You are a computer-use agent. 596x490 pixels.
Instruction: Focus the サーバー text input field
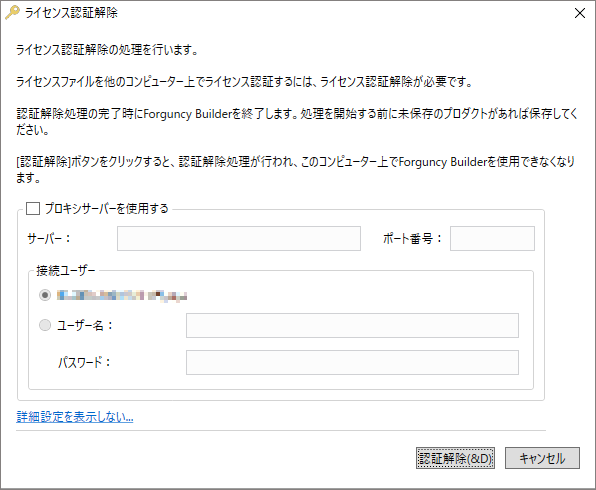pos(239,238)
